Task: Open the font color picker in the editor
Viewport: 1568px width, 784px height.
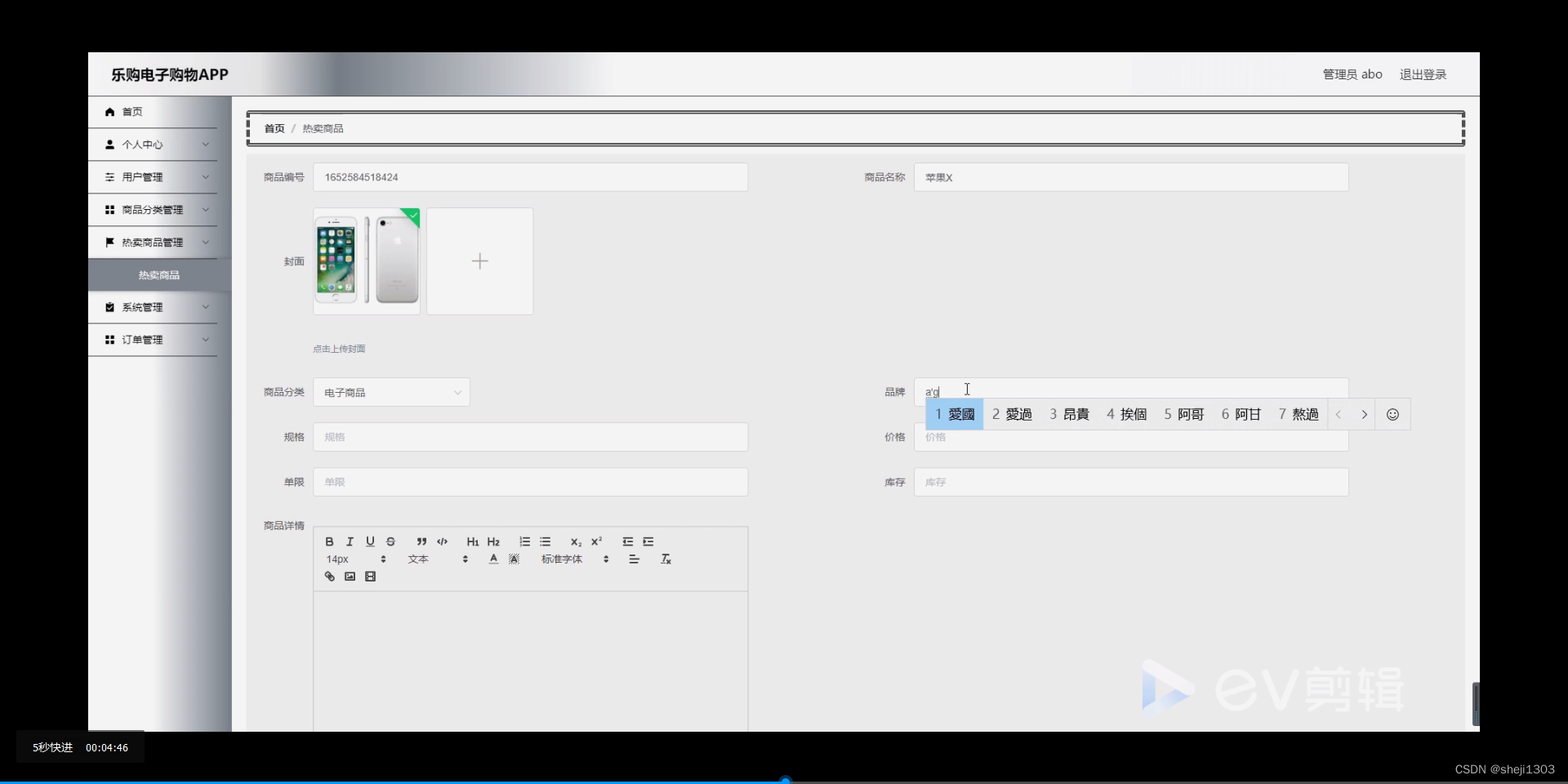Action: pyautogui.click(x=493, y=559)
